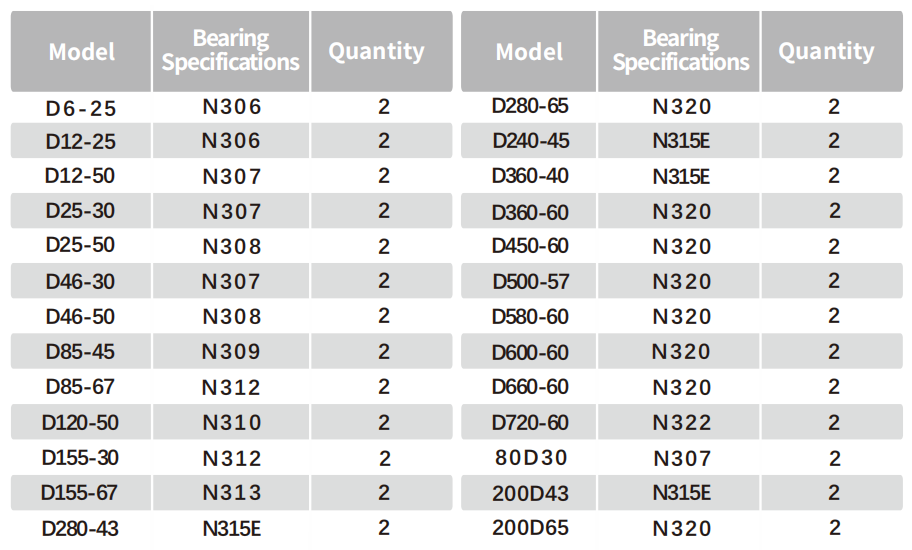Click the D720-60 model cell

pos(530,423)
